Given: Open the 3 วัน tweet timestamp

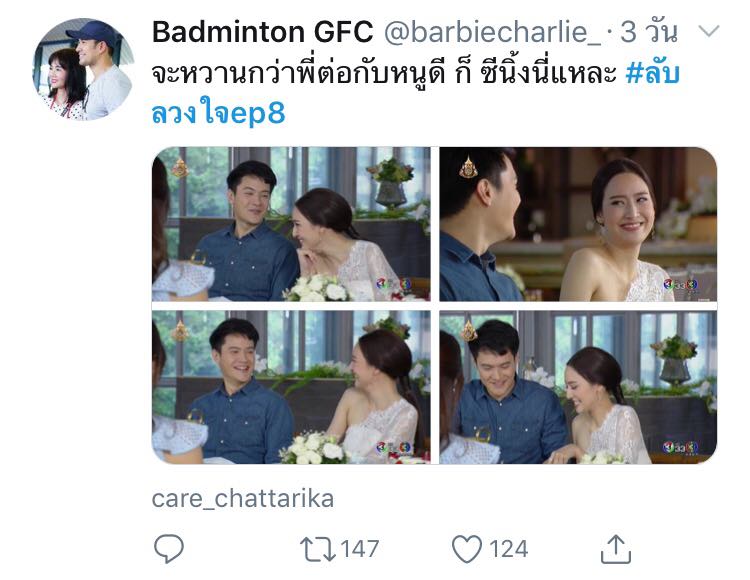Looking at the screenshot, I should click(649, 32).
